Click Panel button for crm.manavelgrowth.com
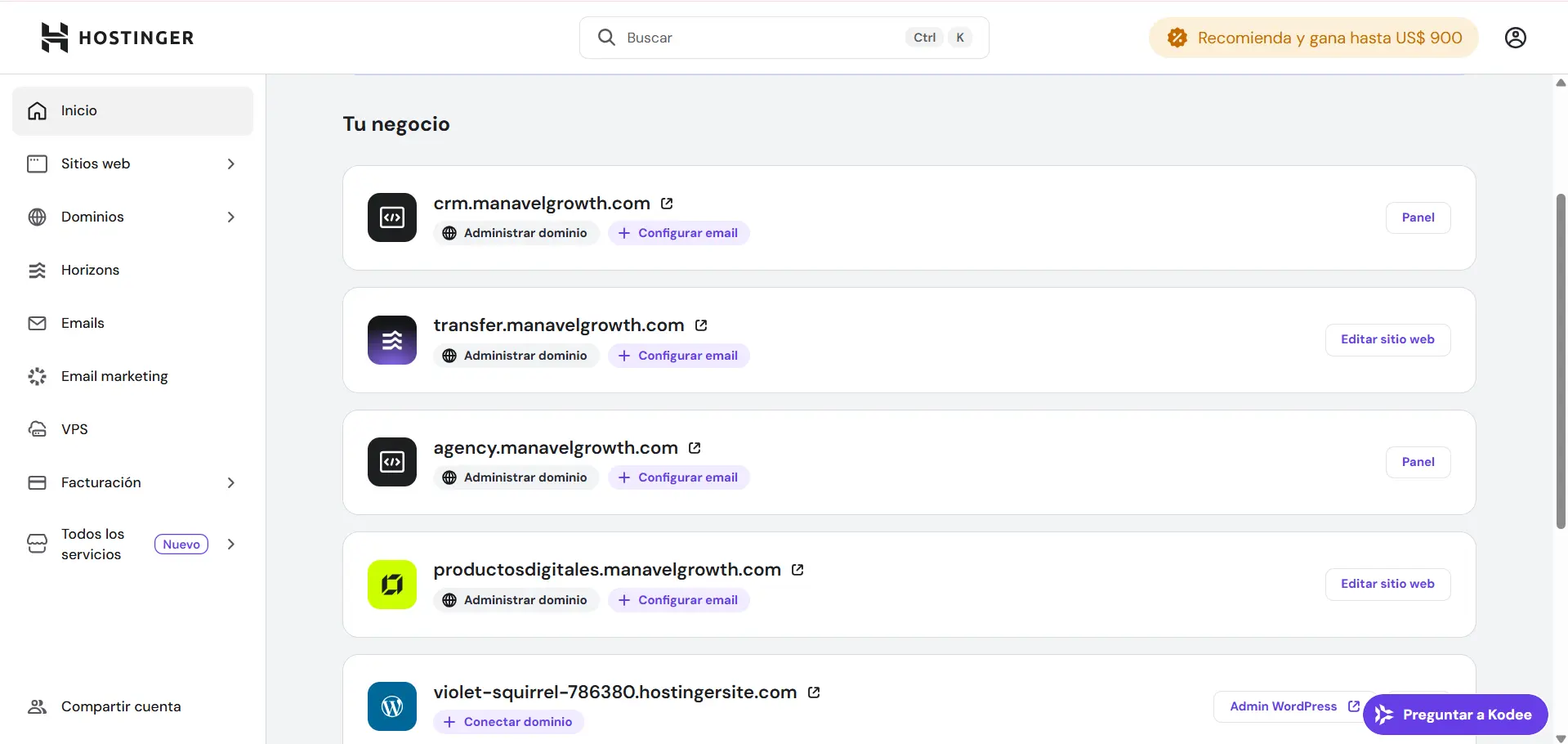 (x=1418, y=217)
